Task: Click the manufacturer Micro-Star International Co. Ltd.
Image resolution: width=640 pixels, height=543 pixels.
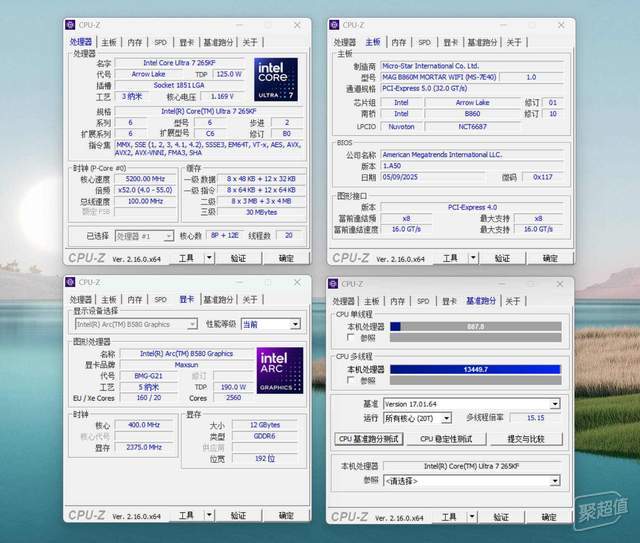Action: pyautogui.click(x=472, y=66)
